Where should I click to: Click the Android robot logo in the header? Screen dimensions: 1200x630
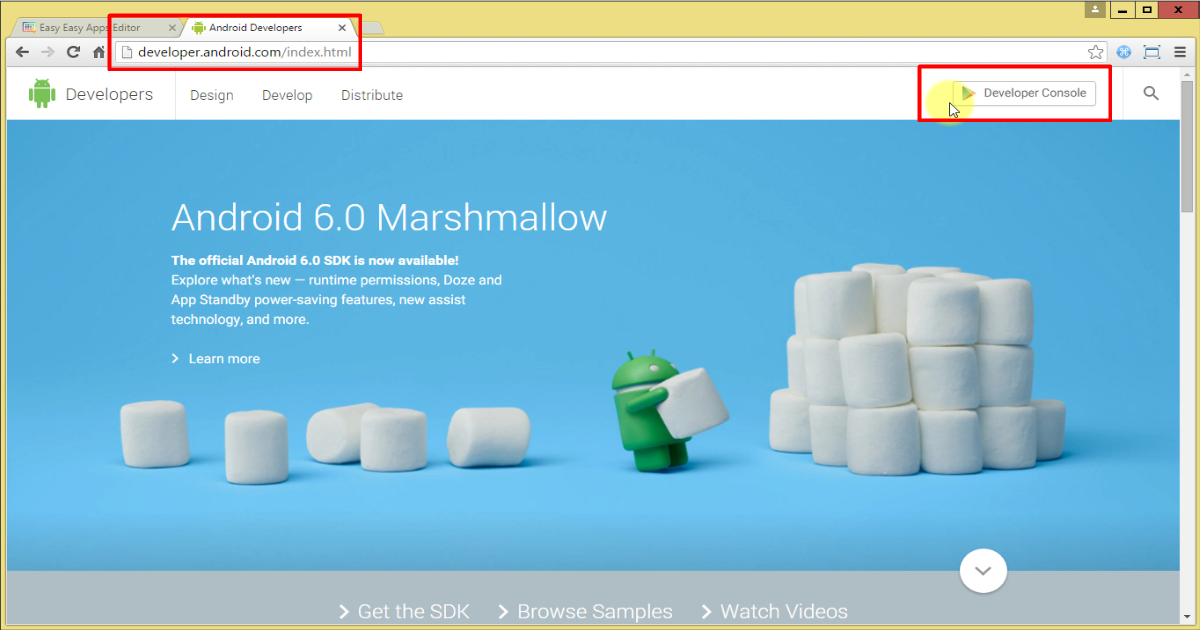point(41,93)
